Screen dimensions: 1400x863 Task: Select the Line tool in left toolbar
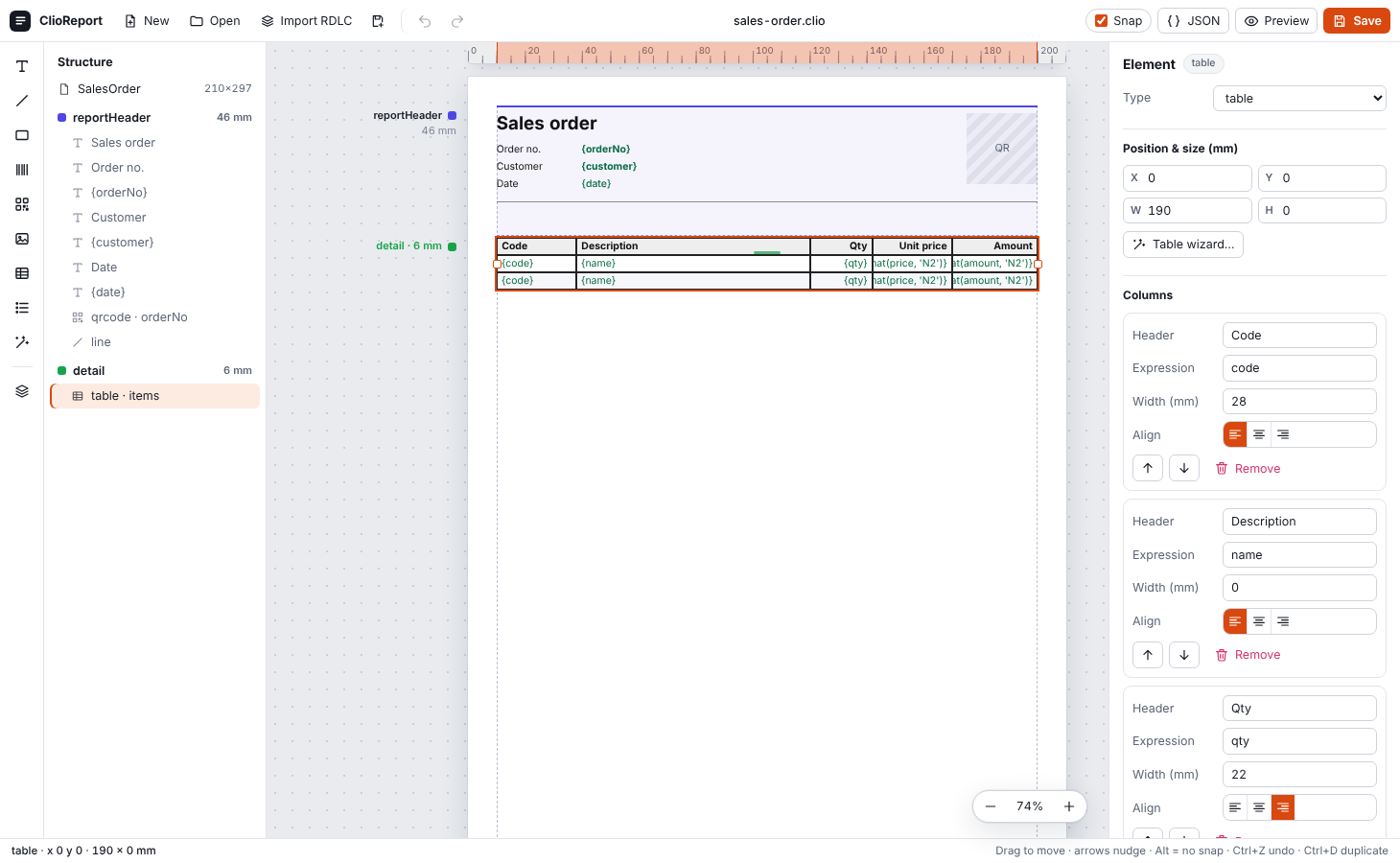tap(22, 101)
